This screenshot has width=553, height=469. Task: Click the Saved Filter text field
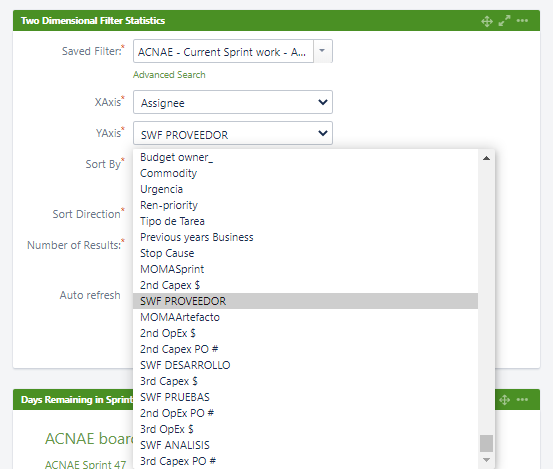(223, 51)
